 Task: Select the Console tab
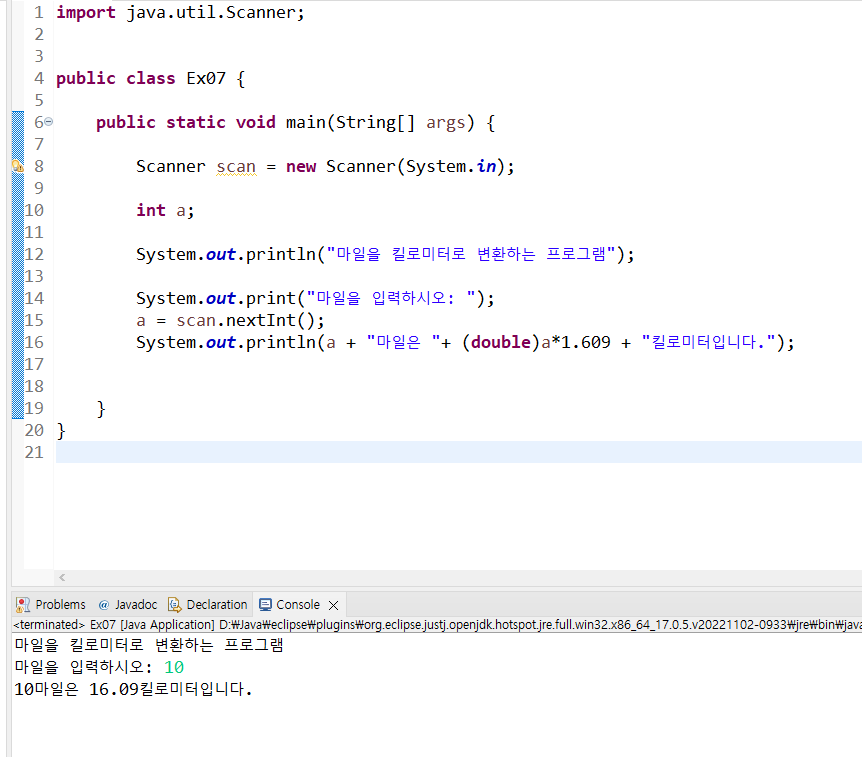[298, 605]
